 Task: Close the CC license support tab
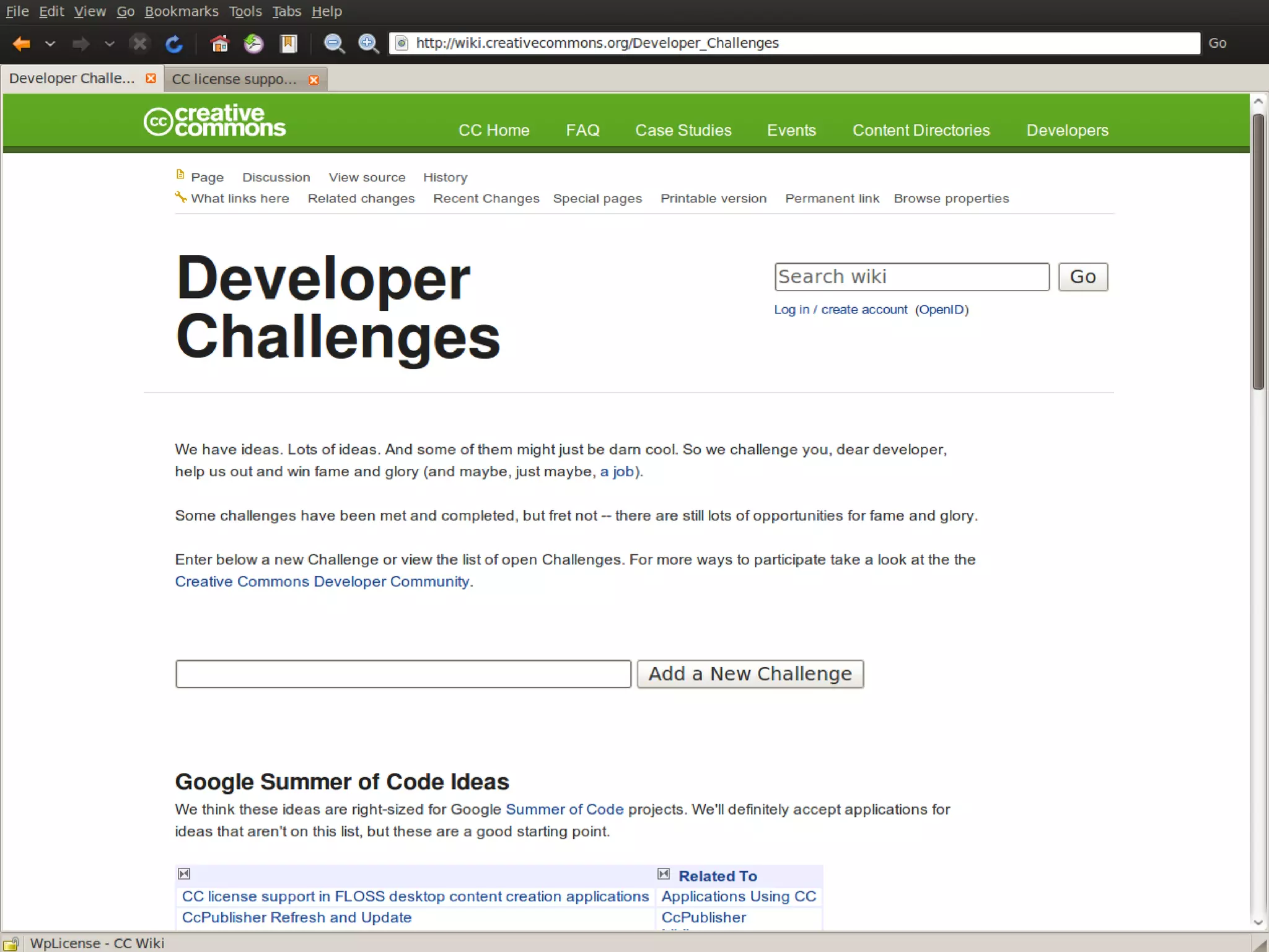click(x=314, y=80)
